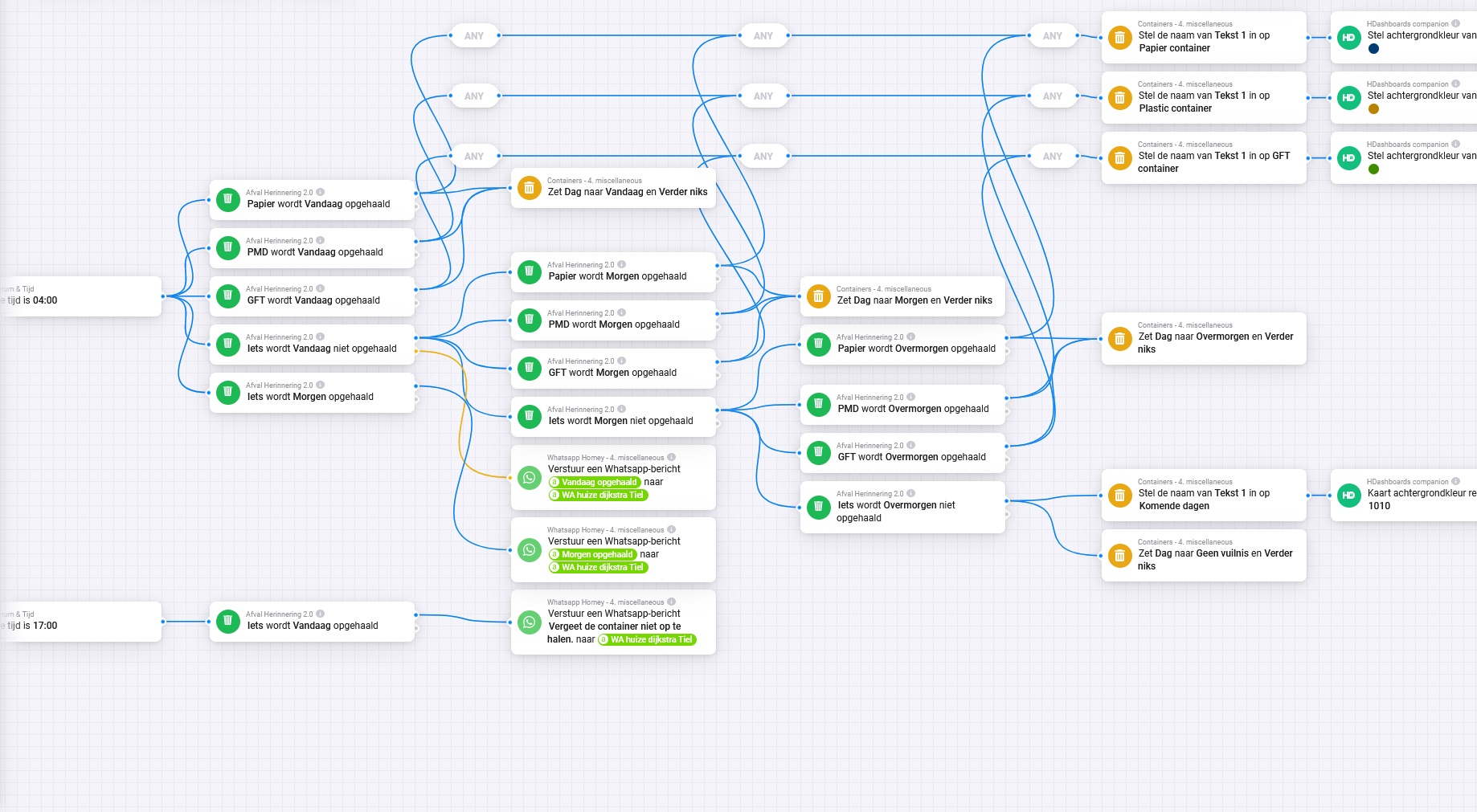The image size is (1477, 812).
Task: Click the WhatsApp icon on the Vergeet de container card
Action: (529, 622)
